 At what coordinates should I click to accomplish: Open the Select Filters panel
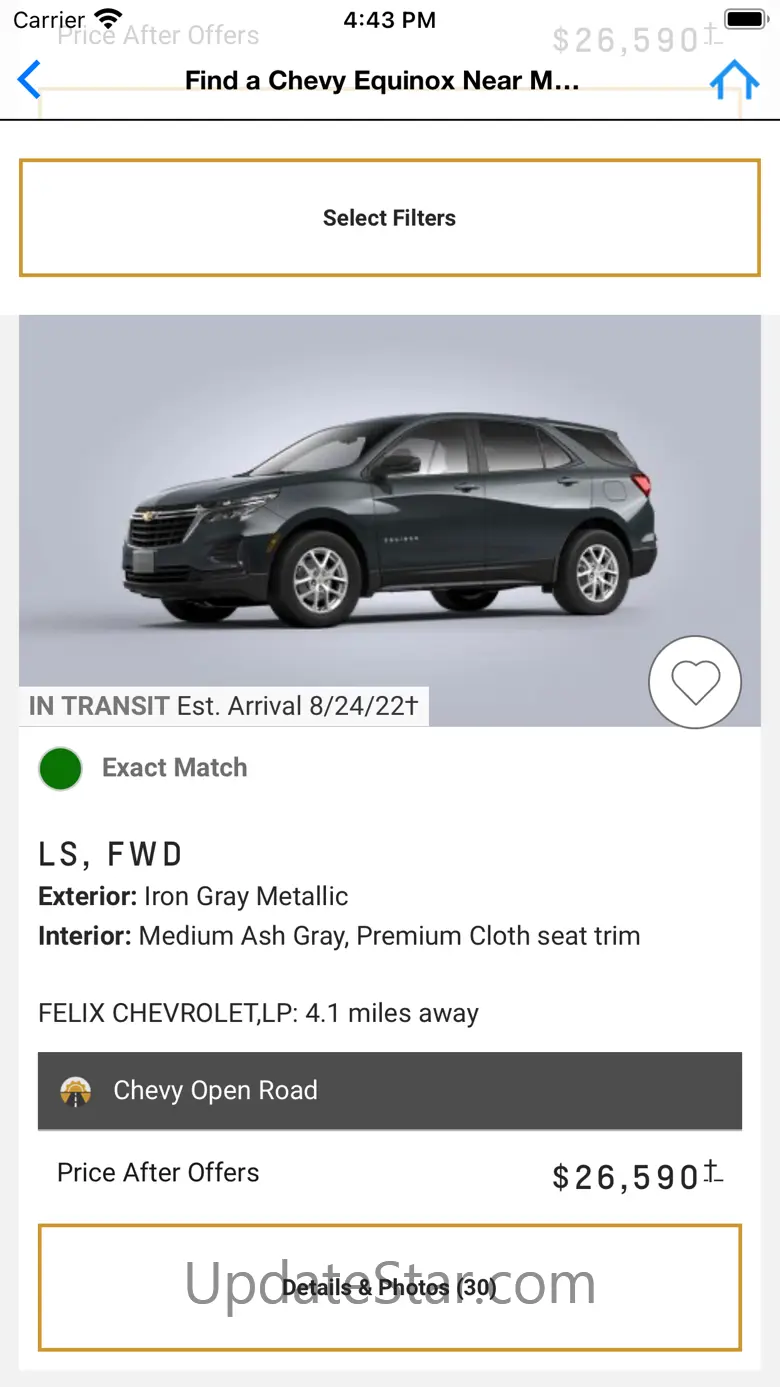[x=389, y=218]
